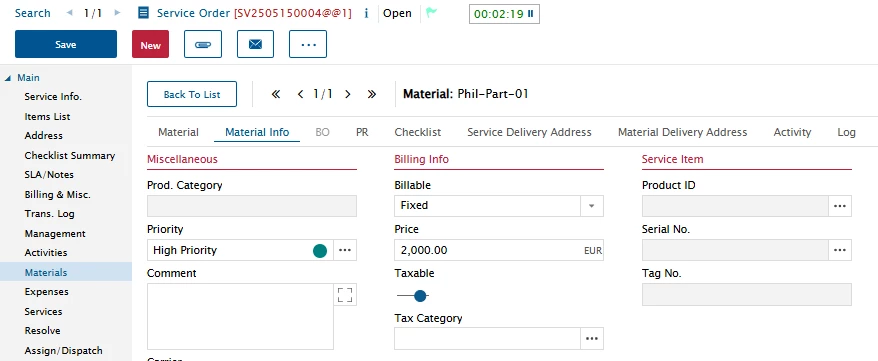Open Product ID lookup ellipsis
The height and width of the screenshot is (361, 878).
point(839,206)
